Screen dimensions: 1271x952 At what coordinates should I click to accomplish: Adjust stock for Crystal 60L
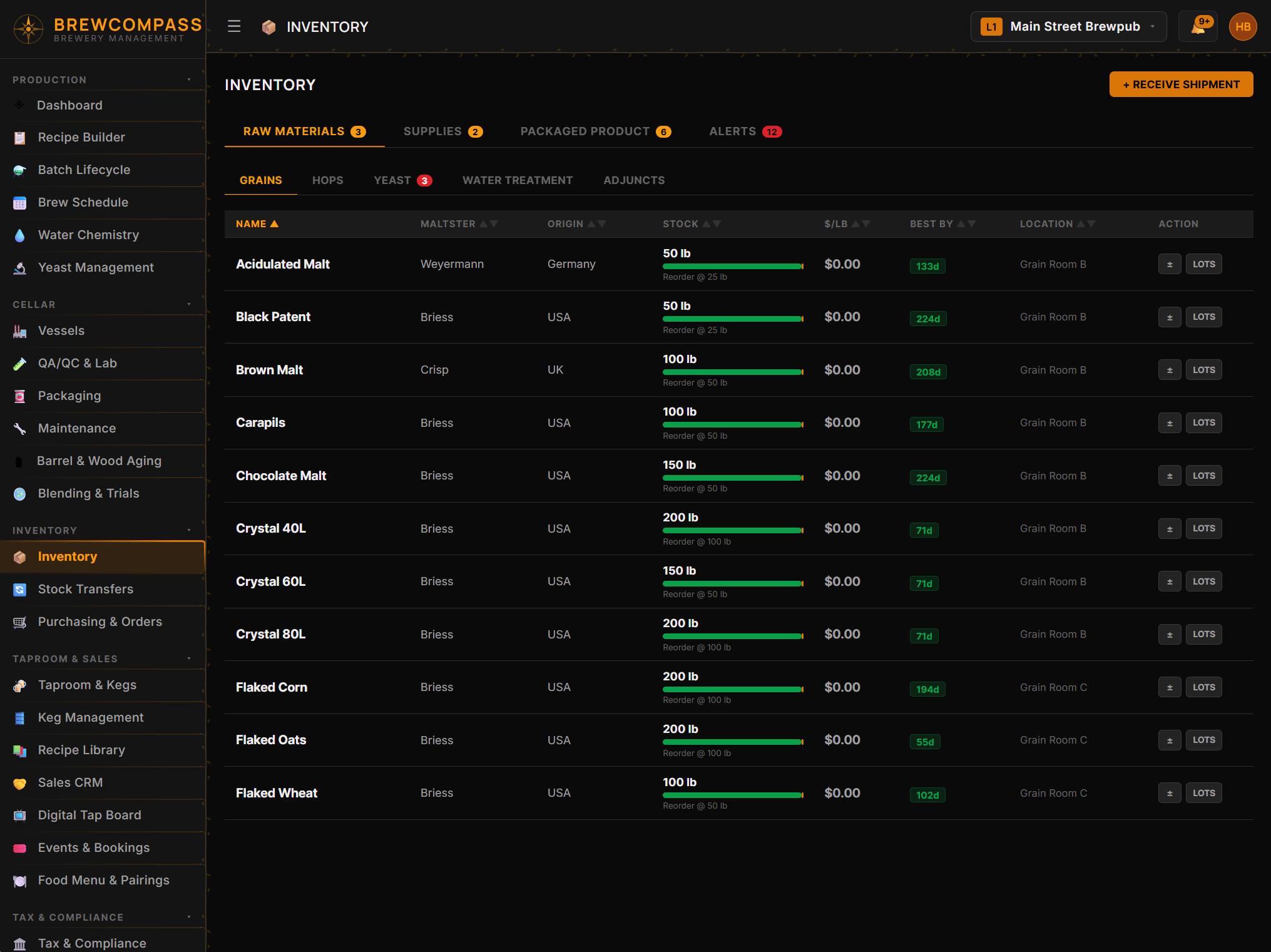point(1169,581)
